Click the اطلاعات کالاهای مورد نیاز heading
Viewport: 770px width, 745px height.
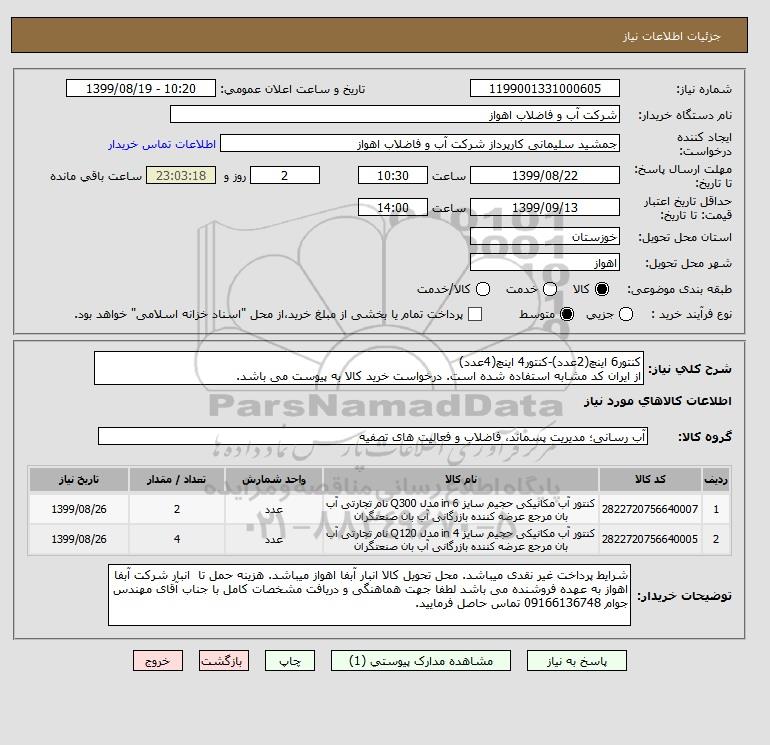(658, 401)
